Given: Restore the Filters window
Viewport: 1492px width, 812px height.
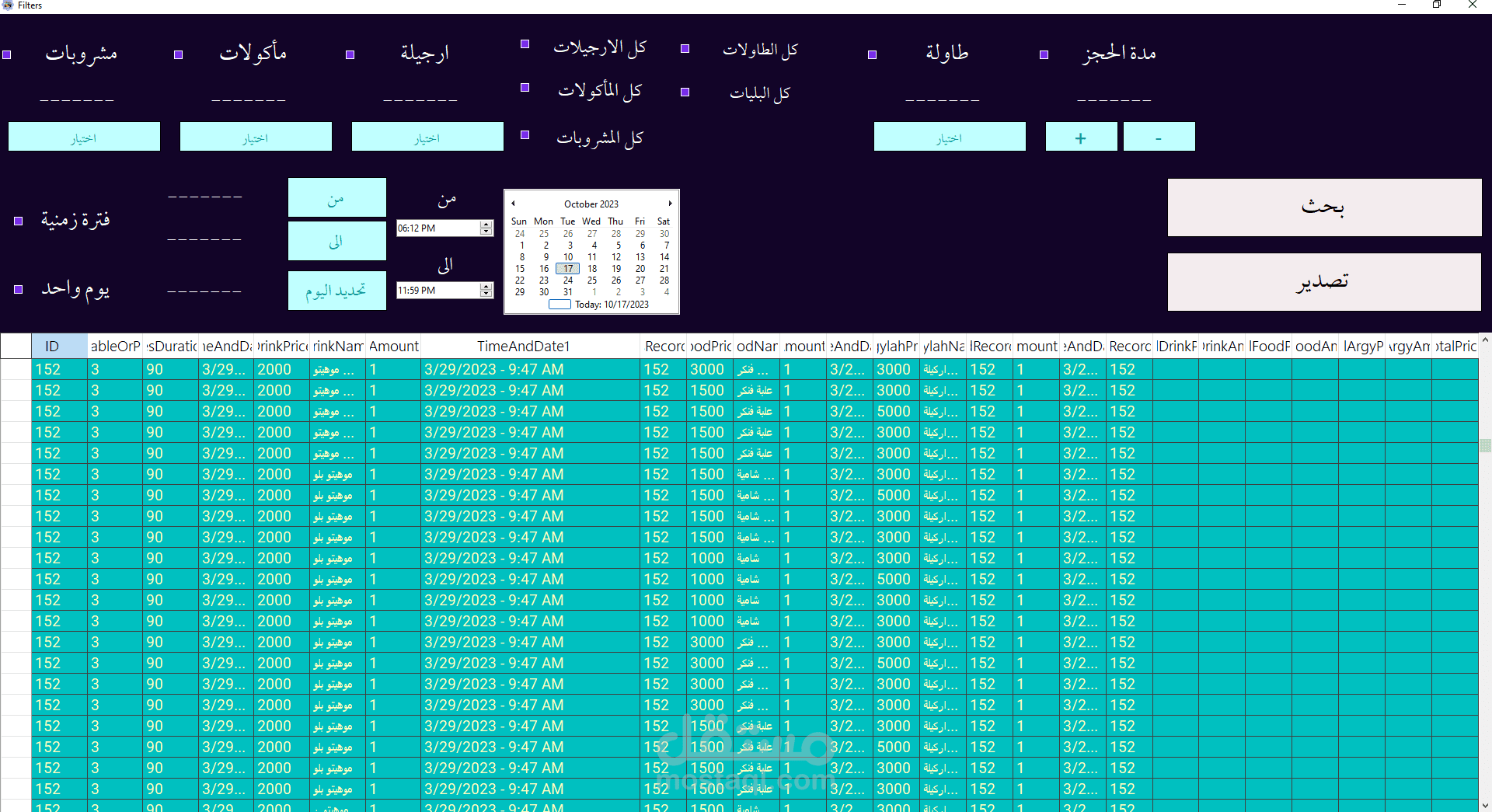Looking at the screenshot, I should (1437, 5).
